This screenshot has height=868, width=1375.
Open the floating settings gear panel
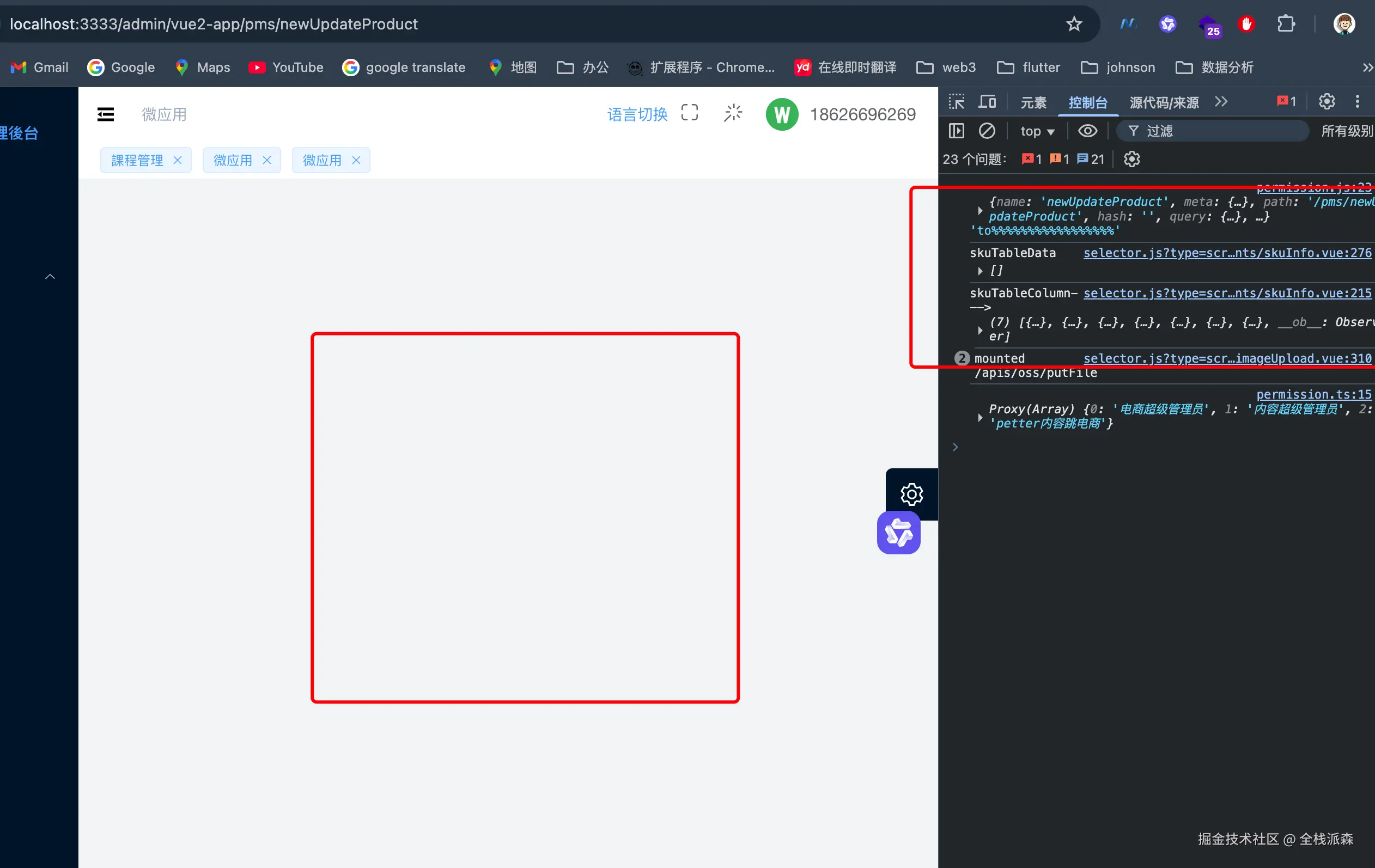pos(911,494)
